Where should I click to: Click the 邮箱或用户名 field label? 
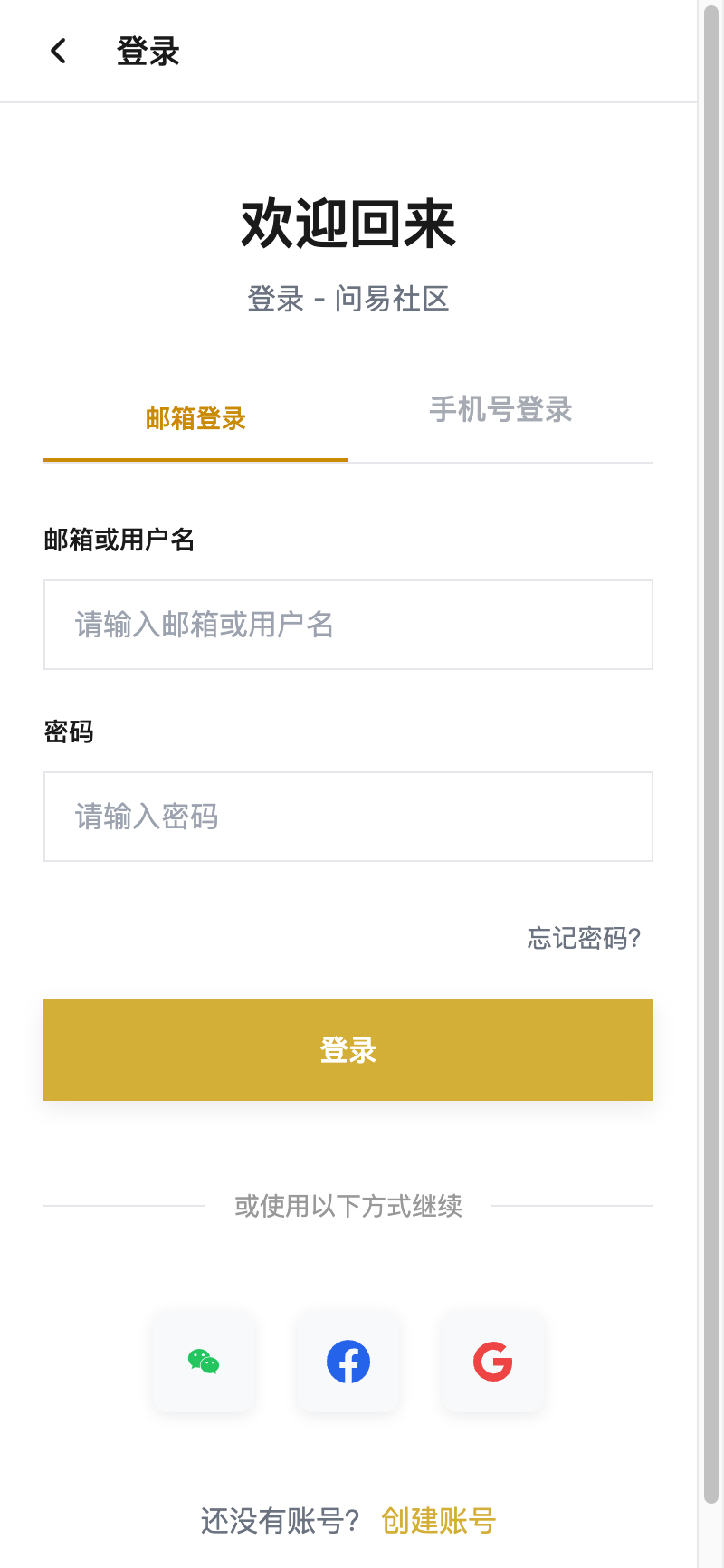tap(119, 540)
